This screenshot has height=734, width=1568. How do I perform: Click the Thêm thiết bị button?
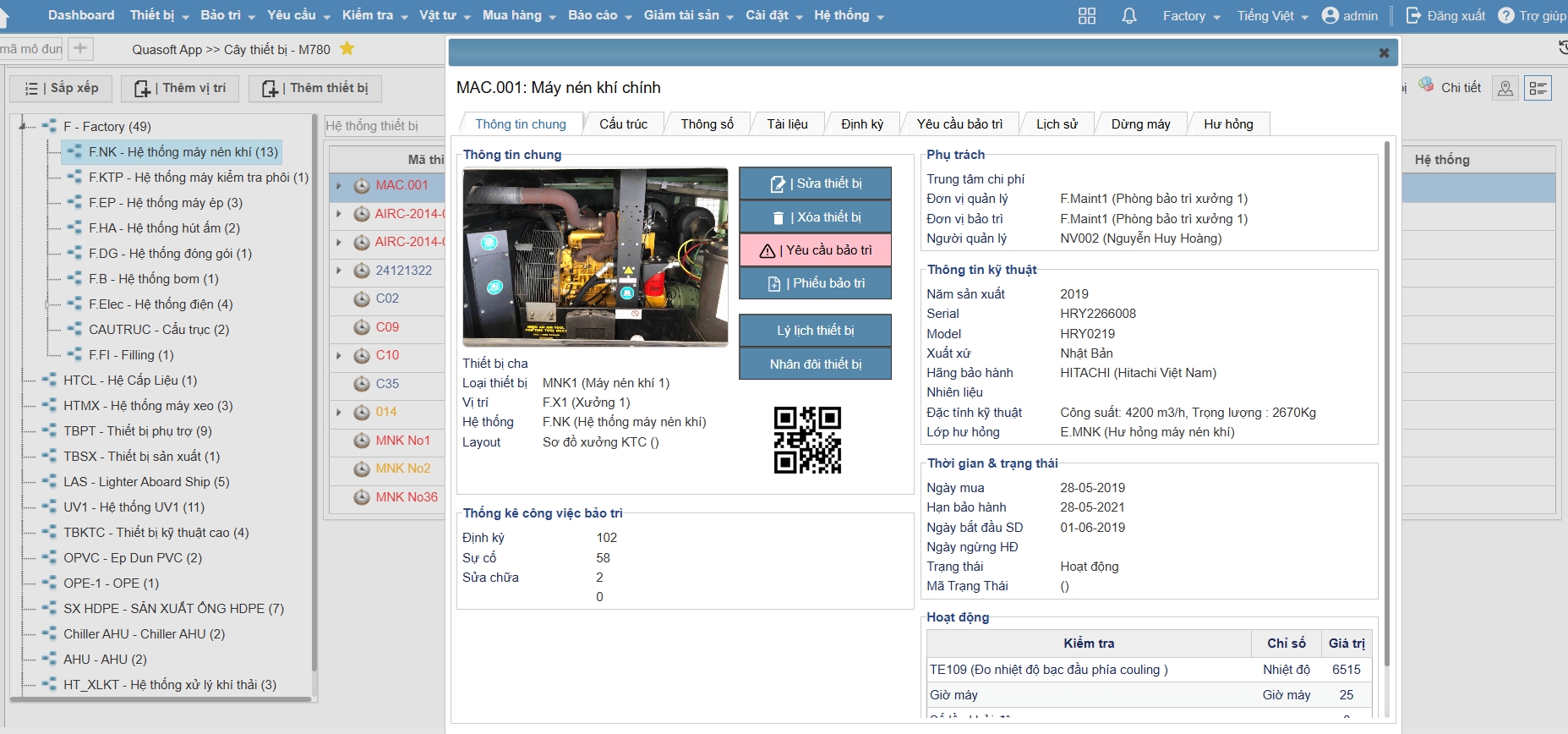(x=315, y=88)
